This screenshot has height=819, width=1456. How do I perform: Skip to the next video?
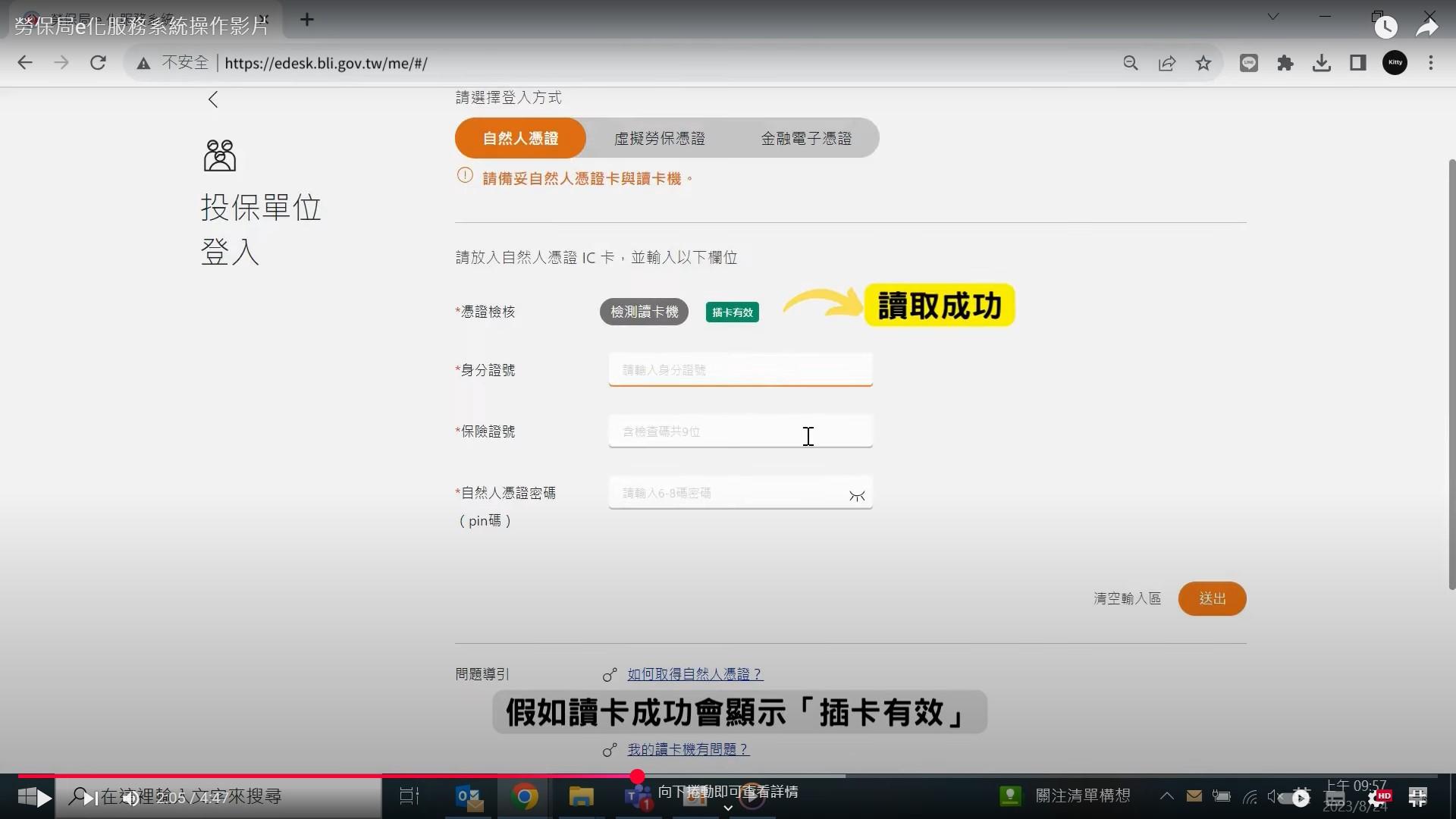(x=90, y=799)
